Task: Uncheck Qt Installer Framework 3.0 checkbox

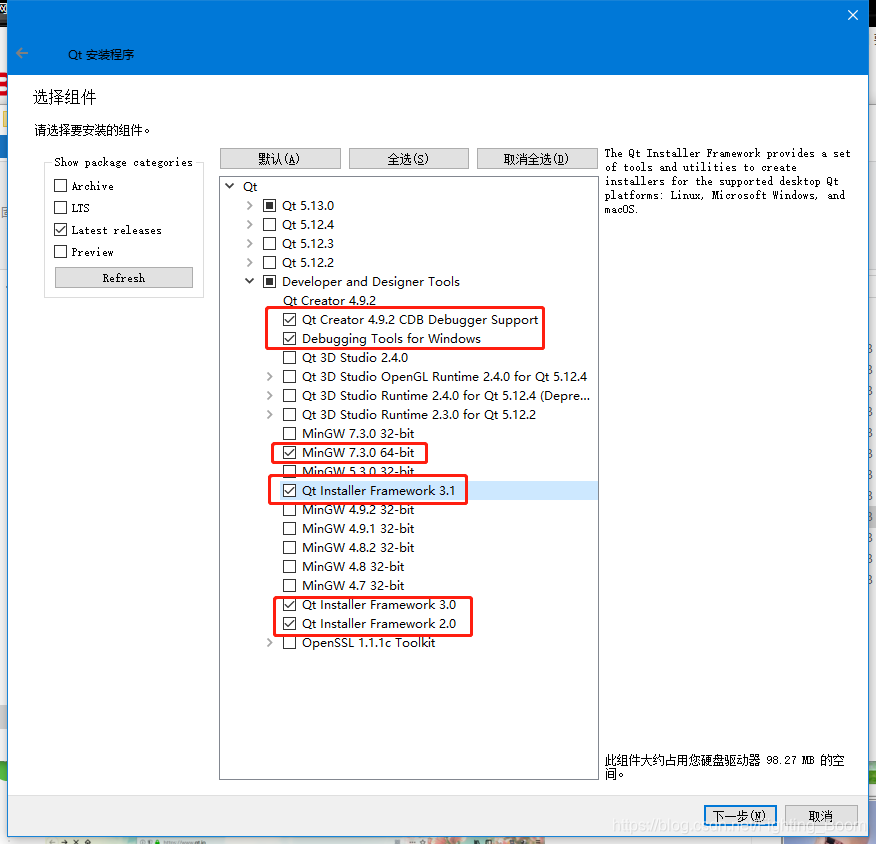Action: click(289, 604)
